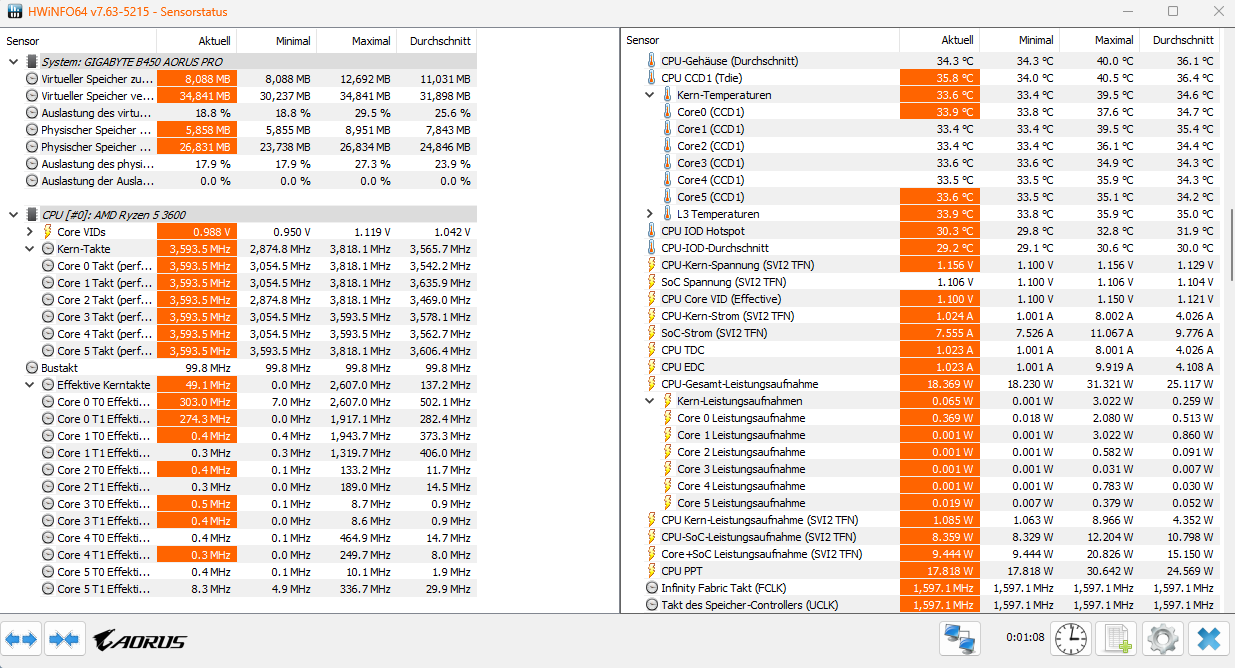Select Physischer Speicher 5,858 MB value
This screenshot has height=668, width=1235.
tap(197, 130)
